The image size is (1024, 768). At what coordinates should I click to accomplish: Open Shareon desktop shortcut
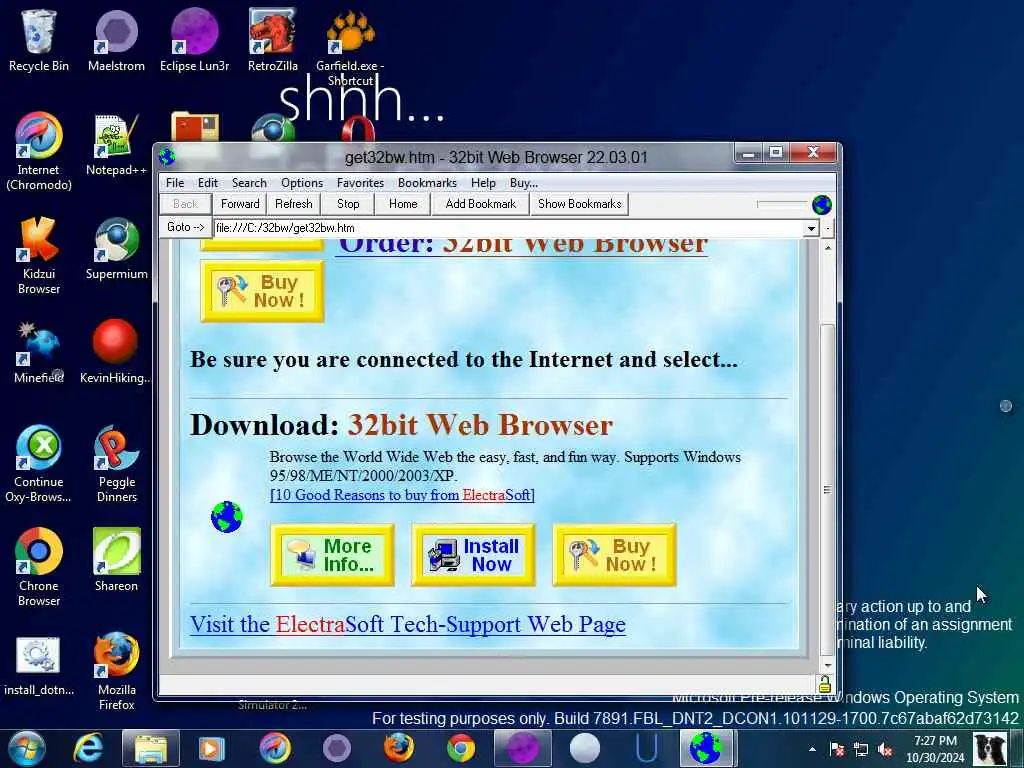tap(116, 561)
